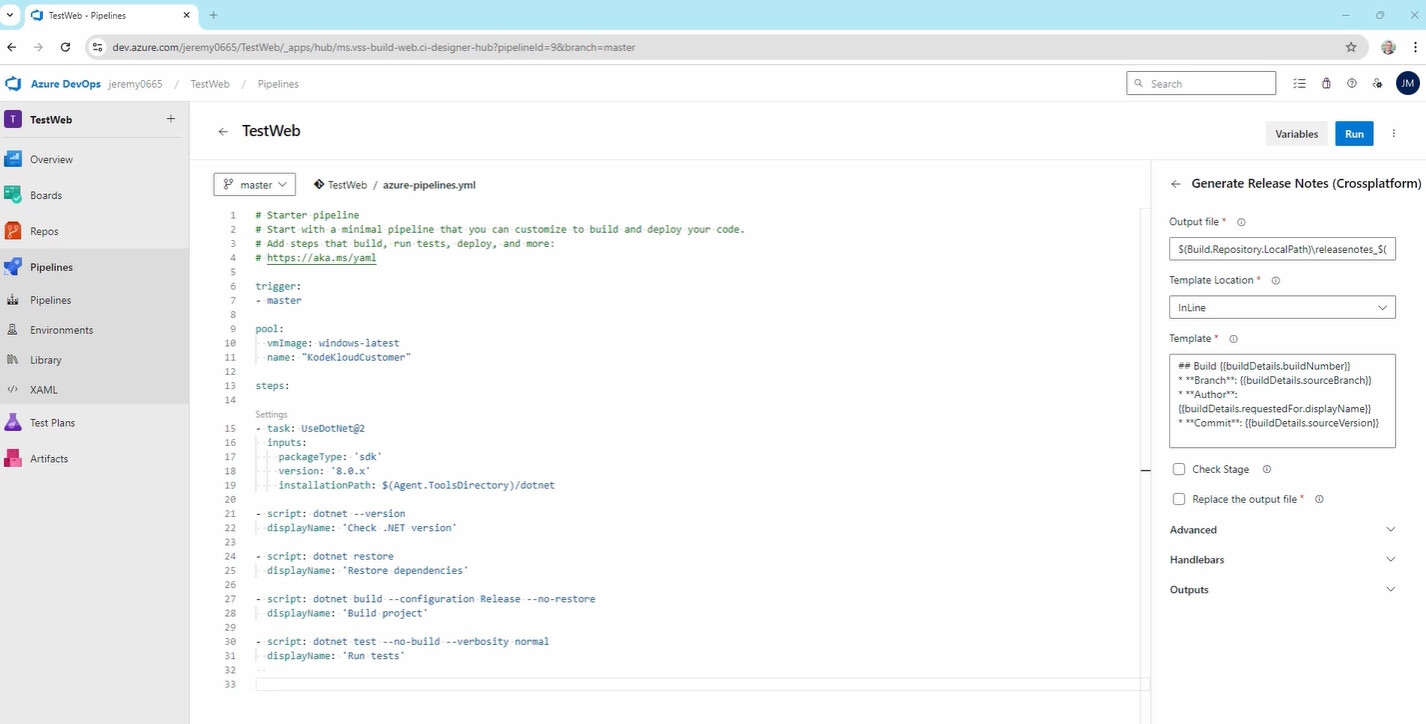Image resolution: width=1426 pixels, height=724 pixels.
Task: Click the Output file input field
Action: tap(1282, 249)
